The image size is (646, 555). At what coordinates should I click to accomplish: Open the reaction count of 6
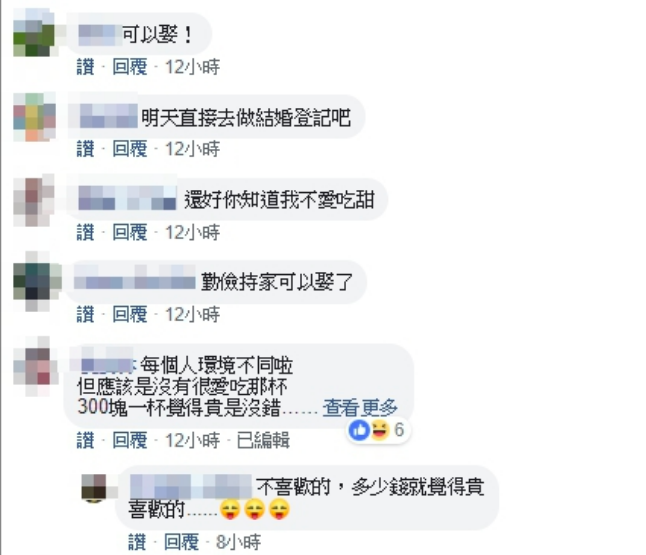click(x=399, y=430)
